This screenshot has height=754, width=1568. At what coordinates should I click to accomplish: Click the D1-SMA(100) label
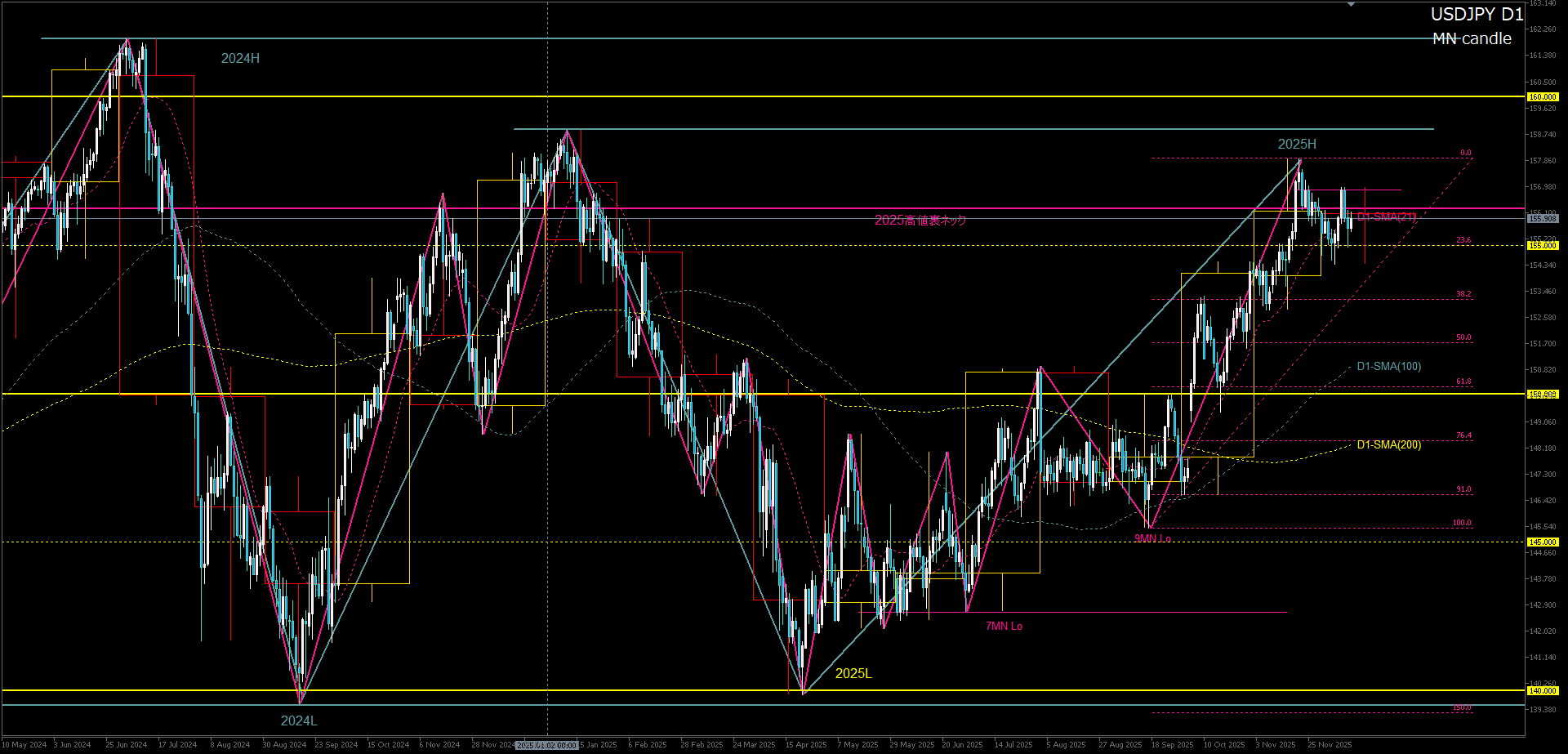[x=1388, y=366]
